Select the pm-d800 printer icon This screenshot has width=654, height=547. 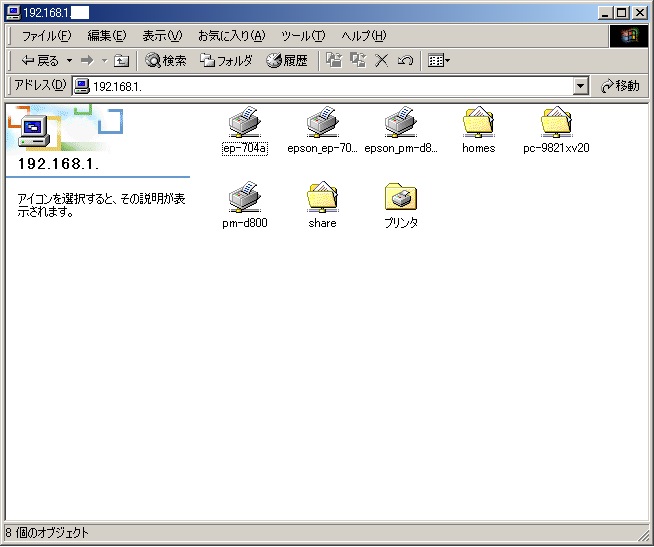coord(244,197)
